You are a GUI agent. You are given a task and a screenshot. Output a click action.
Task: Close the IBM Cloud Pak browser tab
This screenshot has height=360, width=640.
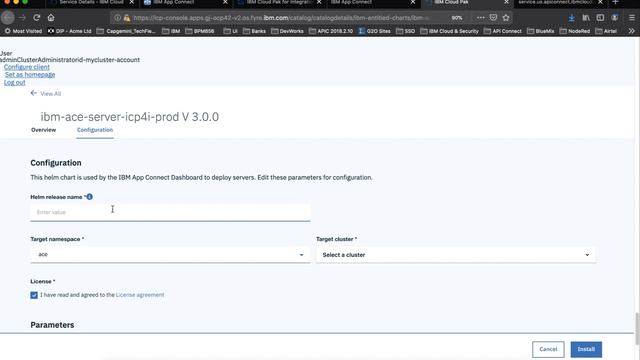(x=506, y=2)
